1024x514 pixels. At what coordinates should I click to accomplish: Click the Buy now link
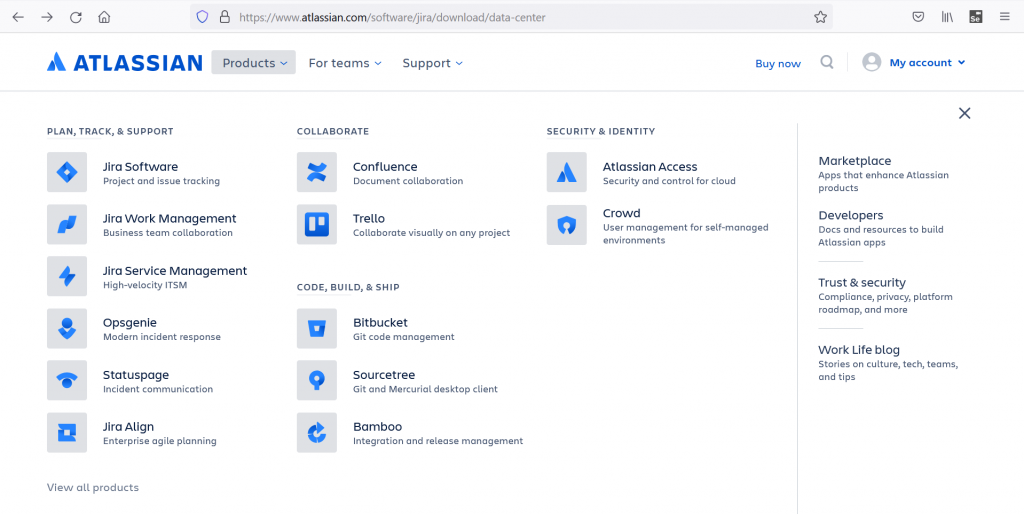point(778,63)
